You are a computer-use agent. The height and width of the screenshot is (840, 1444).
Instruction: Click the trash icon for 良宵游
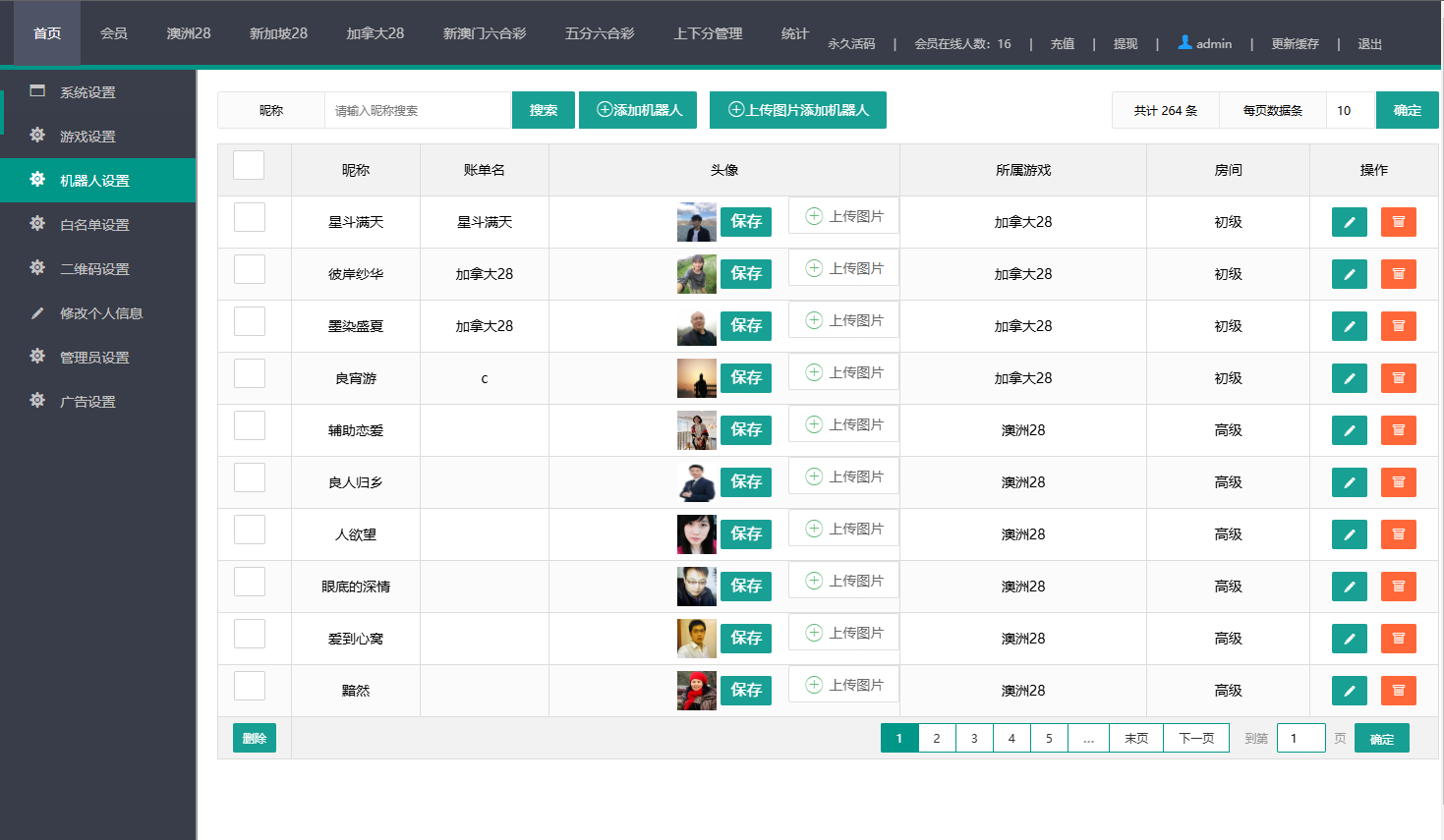[x=1398, y=378]
